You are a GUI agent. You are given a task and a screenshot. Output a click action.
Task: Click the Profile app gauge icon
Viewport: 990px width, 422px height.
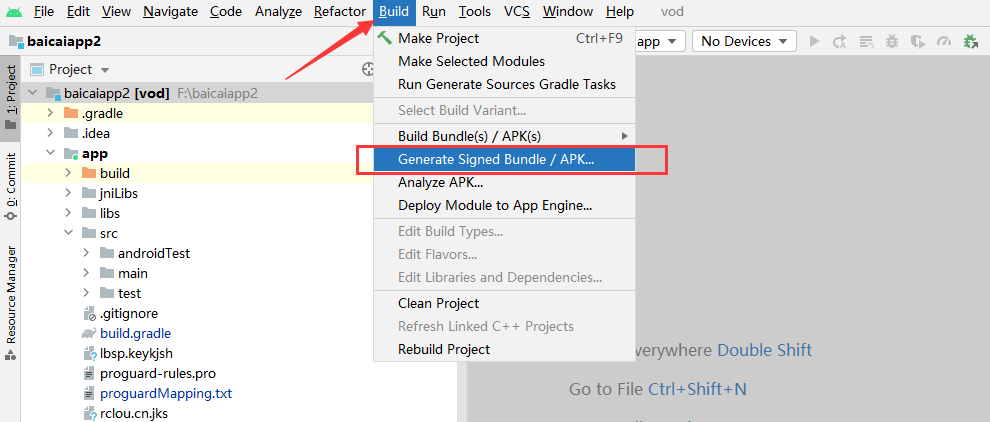(x=943, y=41)
